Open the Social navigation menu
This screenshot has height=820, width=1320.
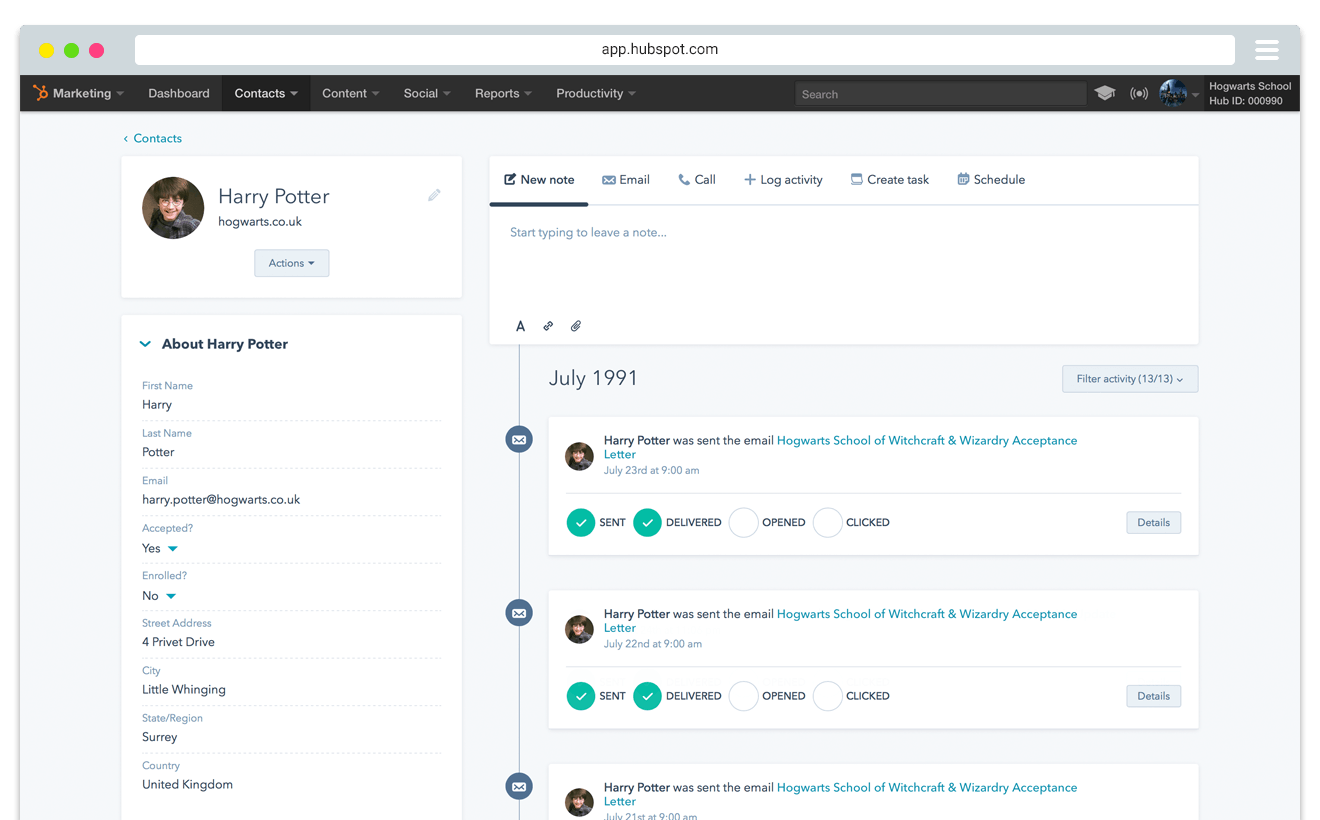click(427, 93)
